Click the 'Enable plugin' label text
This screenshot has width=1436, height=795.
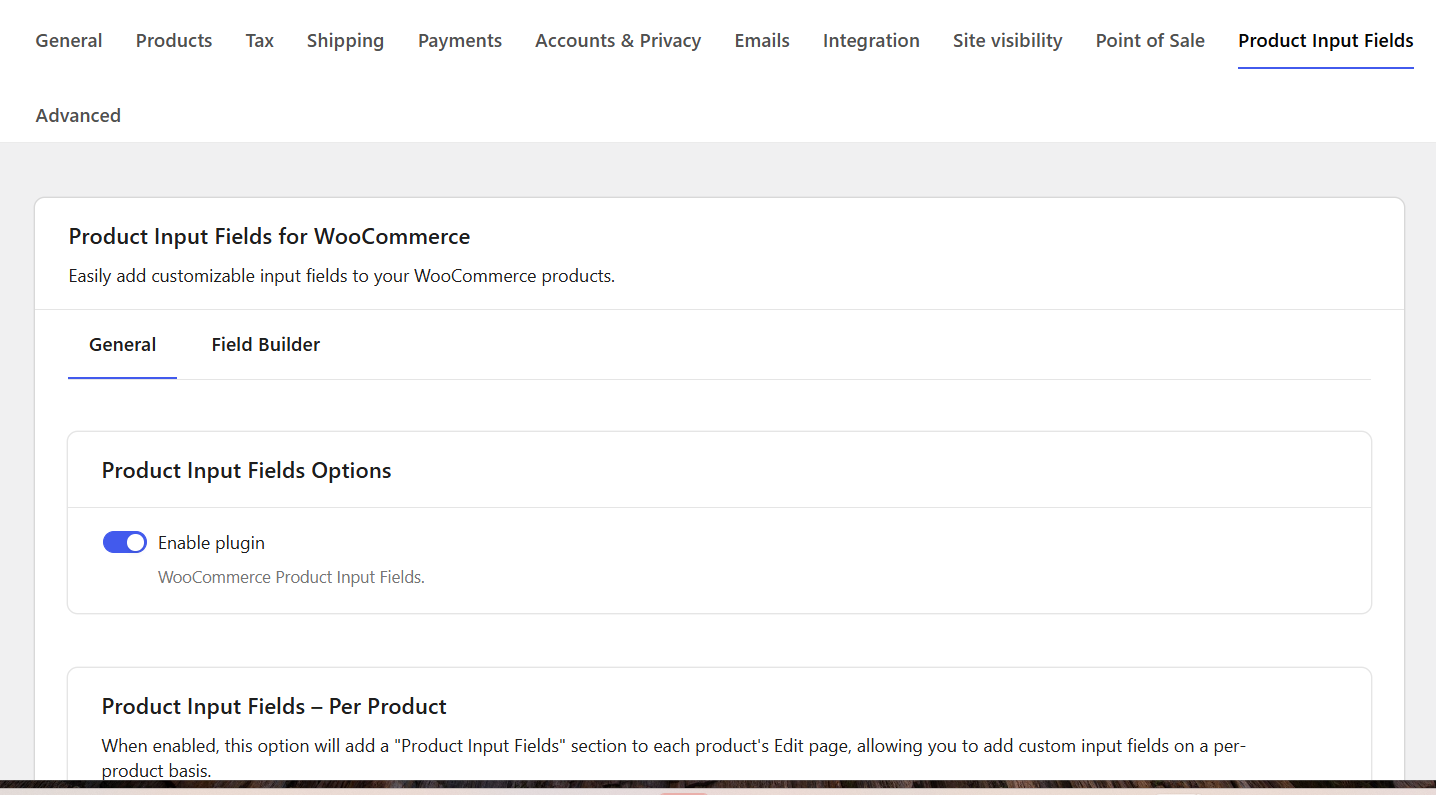[x=211, y=543]
